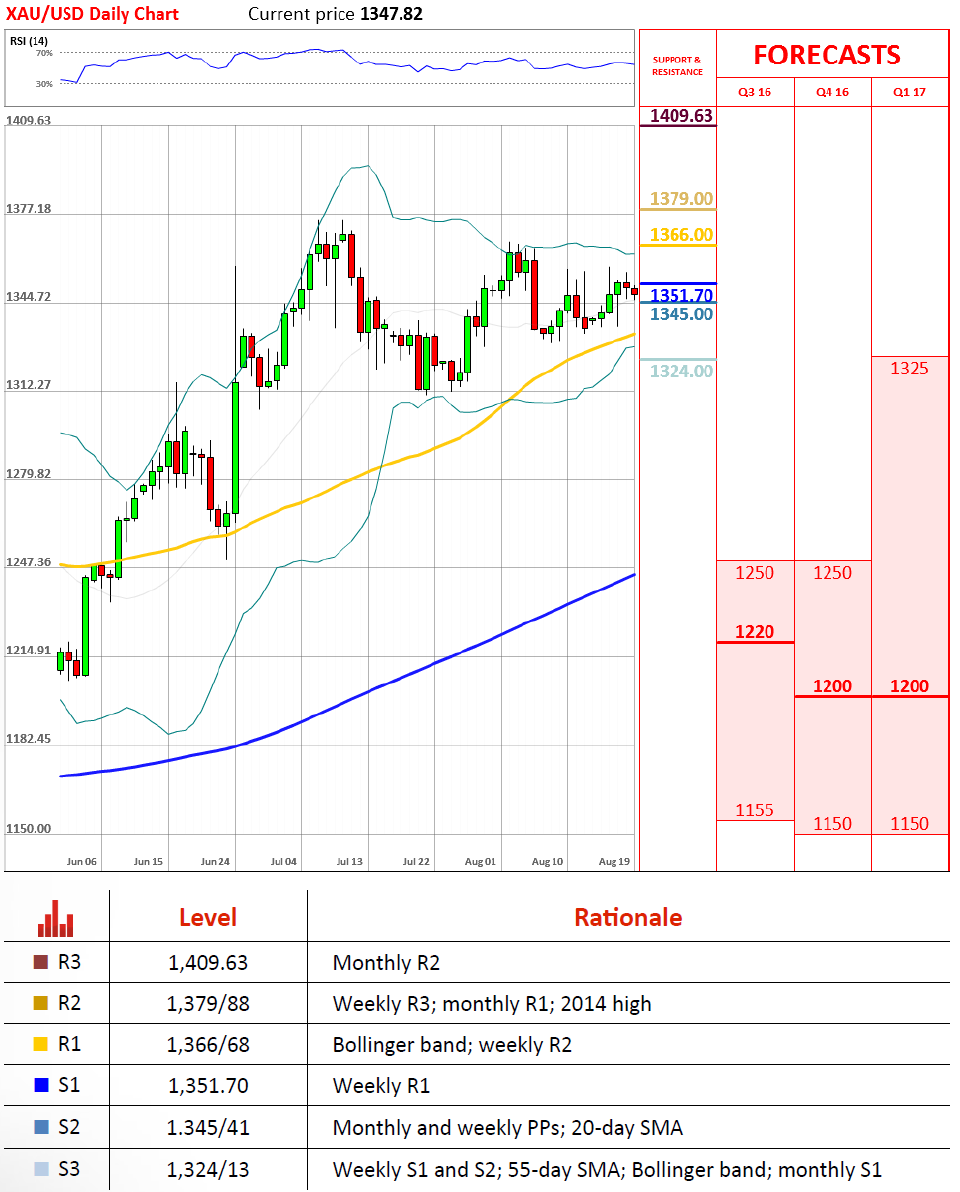This screenshot has height=1192, width=960.
Task: Select the Q4 16 forecast column header
Action: pos(832,92)
